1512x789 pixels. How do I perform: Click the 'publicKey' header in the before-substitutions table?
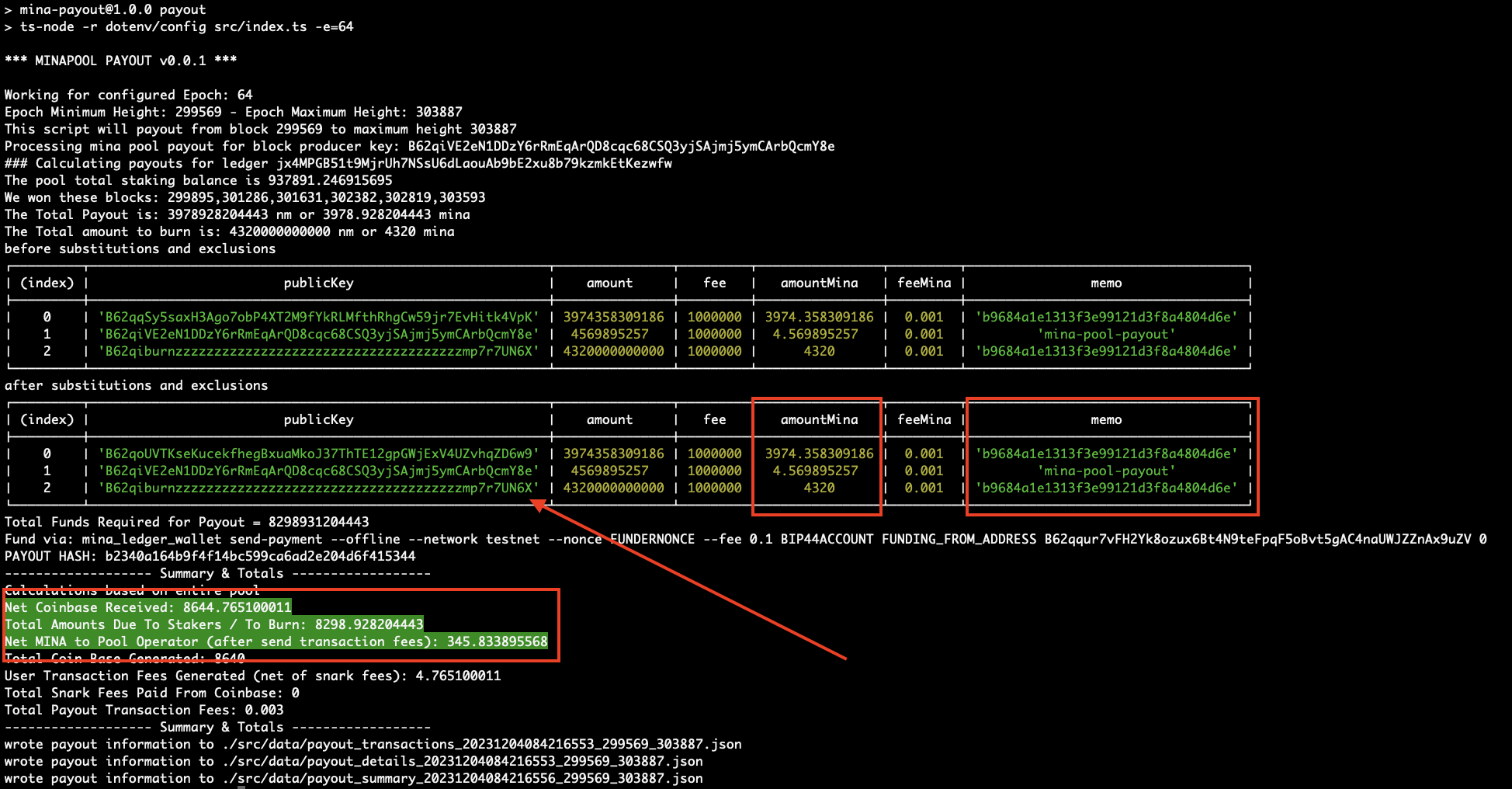(319, 283)
